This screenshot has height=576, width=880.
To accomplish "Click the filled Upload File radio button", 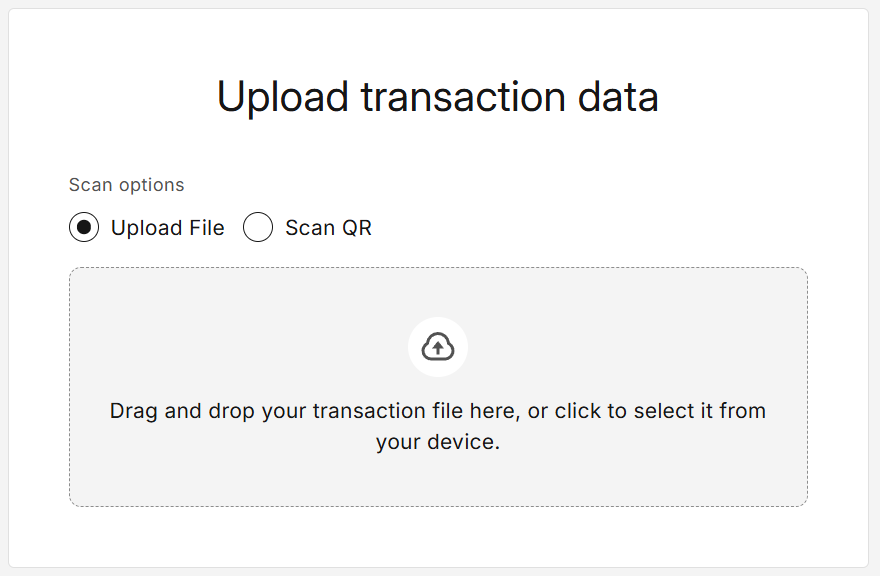I will pyautogui.click(x=83, y=227).
